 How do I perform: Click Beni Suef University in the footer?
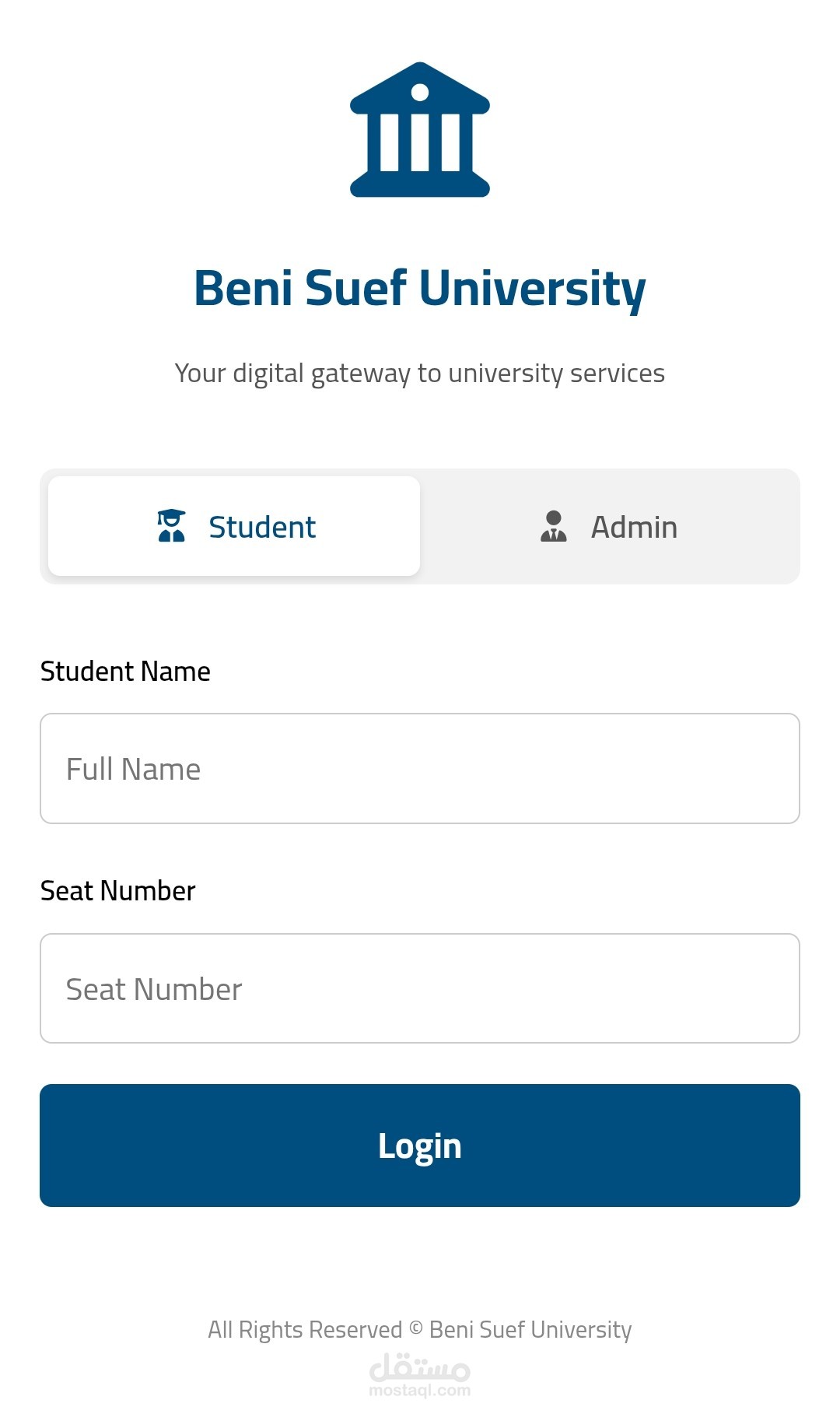coord(530,1329)
